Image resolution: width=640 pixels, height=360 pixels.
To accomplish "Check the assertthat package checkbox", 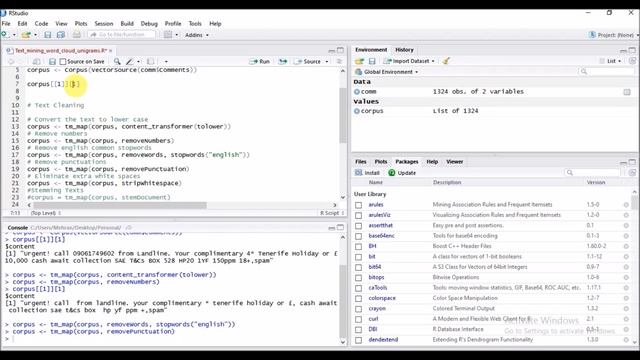I will coord(358,226).
